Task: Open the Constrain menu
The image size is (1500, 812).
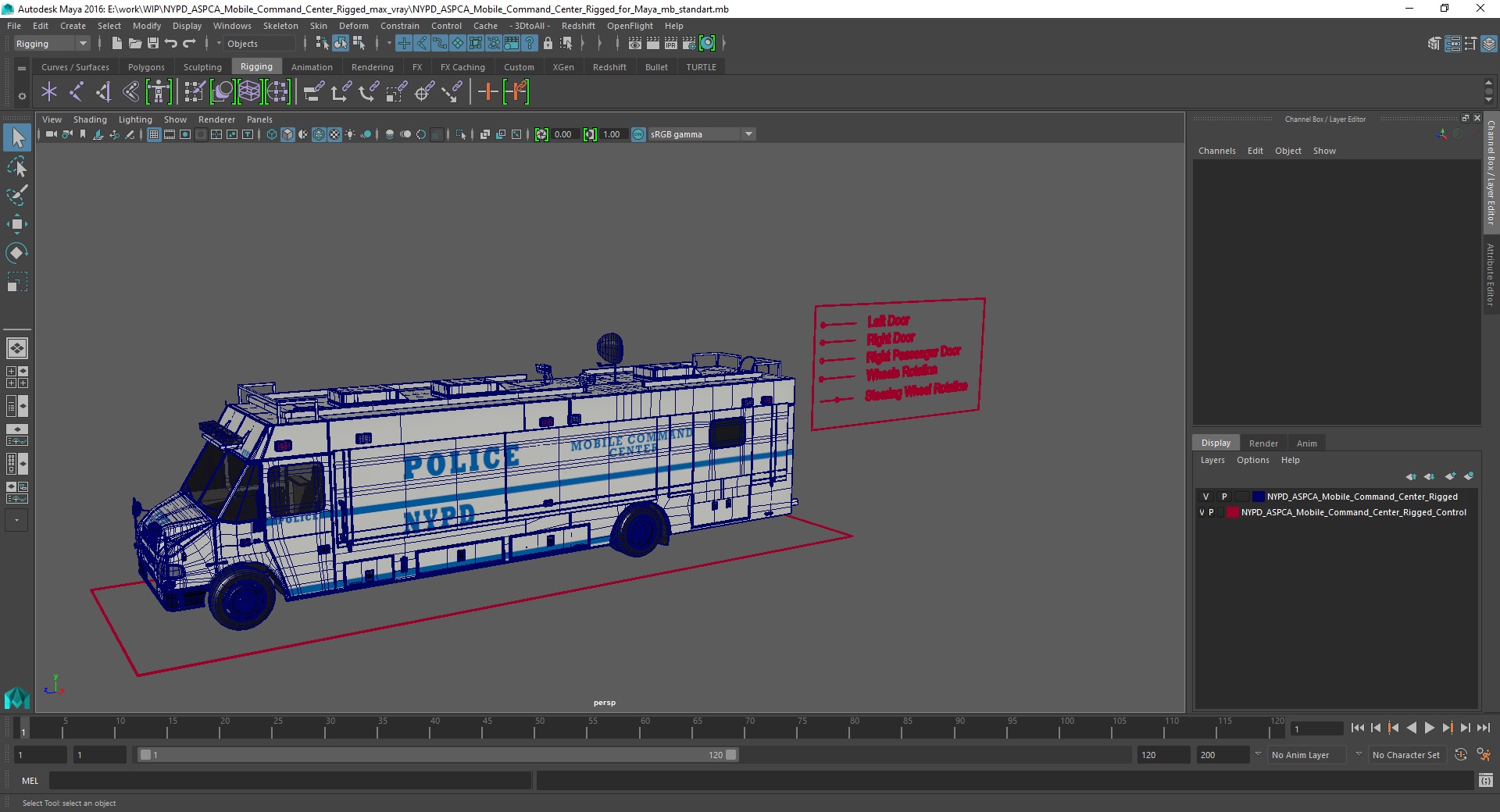Action: pos(400,26)
